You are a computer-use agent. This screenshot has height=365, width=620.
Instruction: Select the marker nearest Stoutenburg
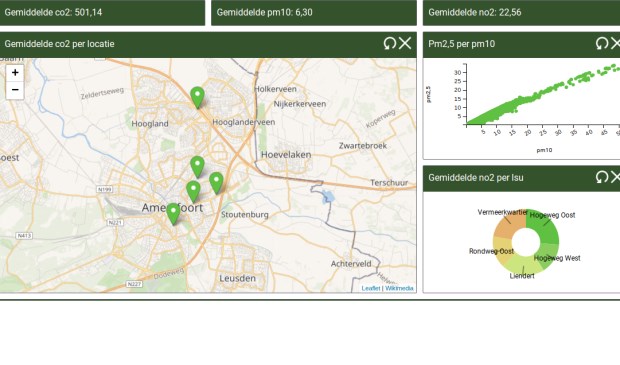[216, 183]
